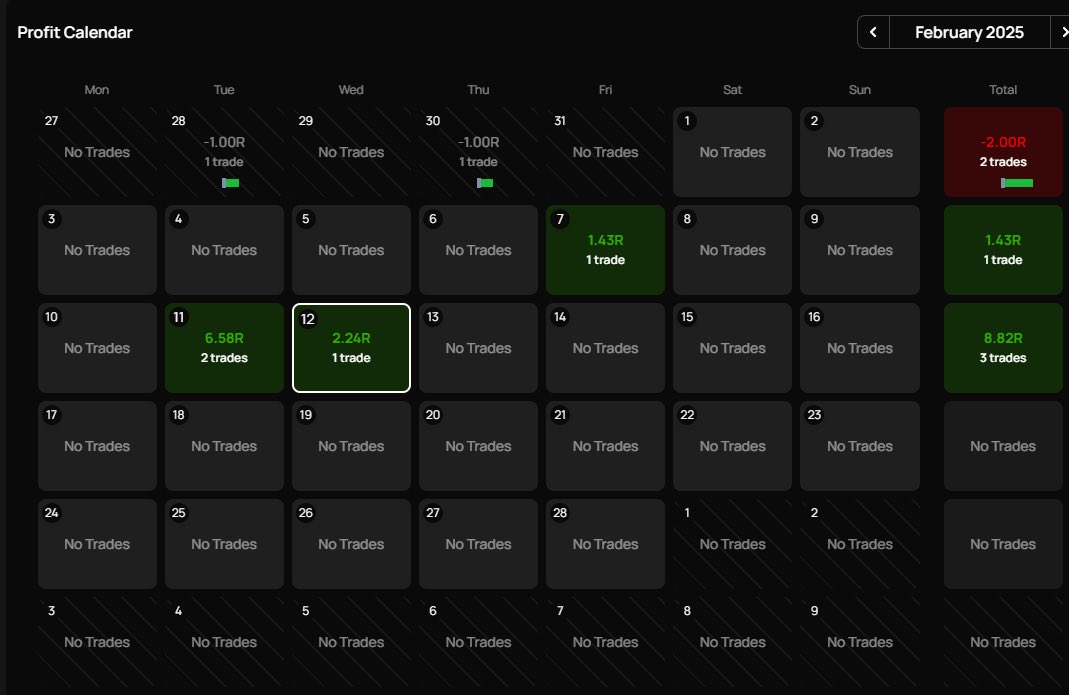Select the February 23 day cell
This screenshot has width=1069, height=695.
(x=860, y=446)
